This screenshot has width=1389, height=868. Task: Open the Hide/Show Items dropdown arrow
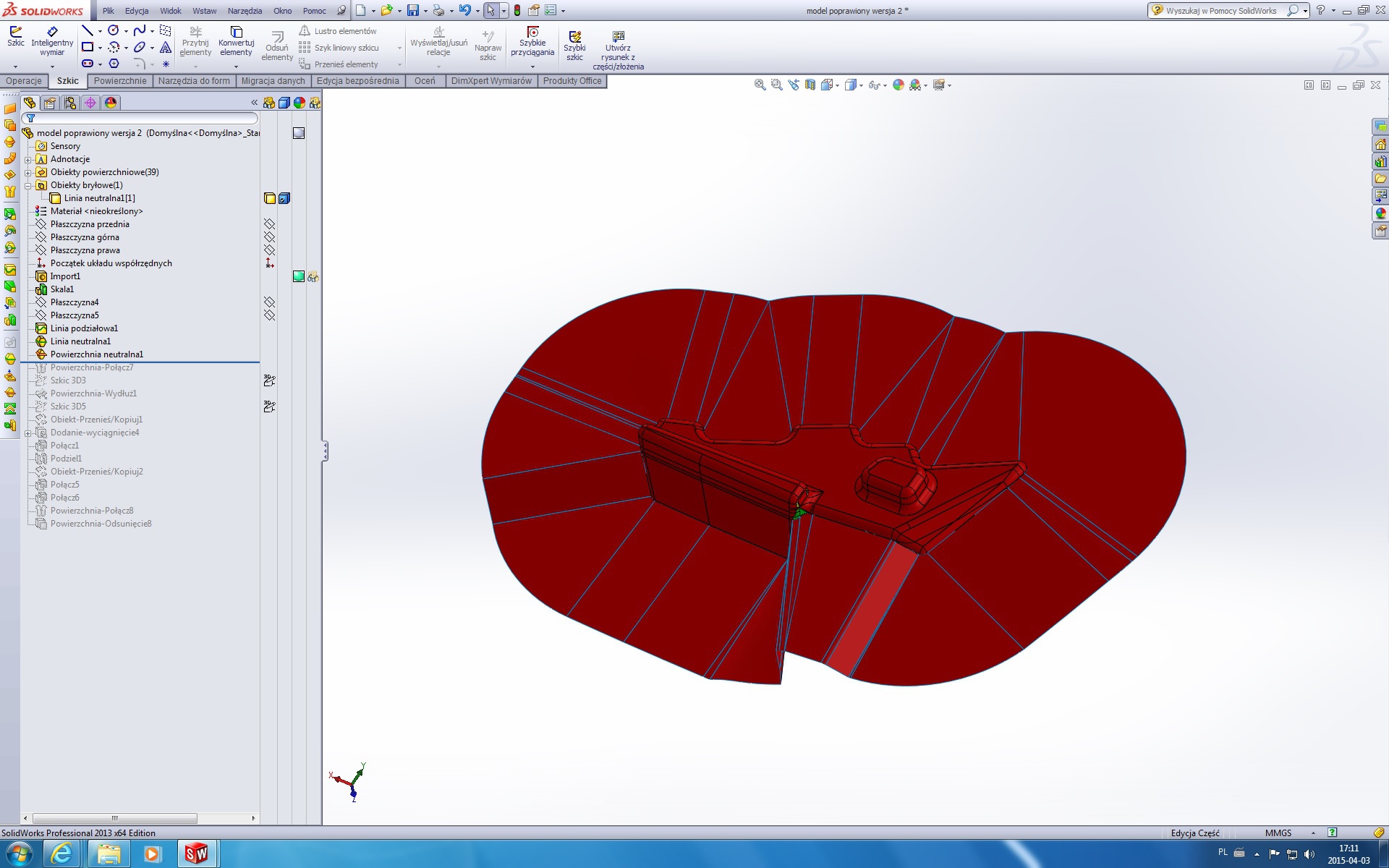coord(885,85)
